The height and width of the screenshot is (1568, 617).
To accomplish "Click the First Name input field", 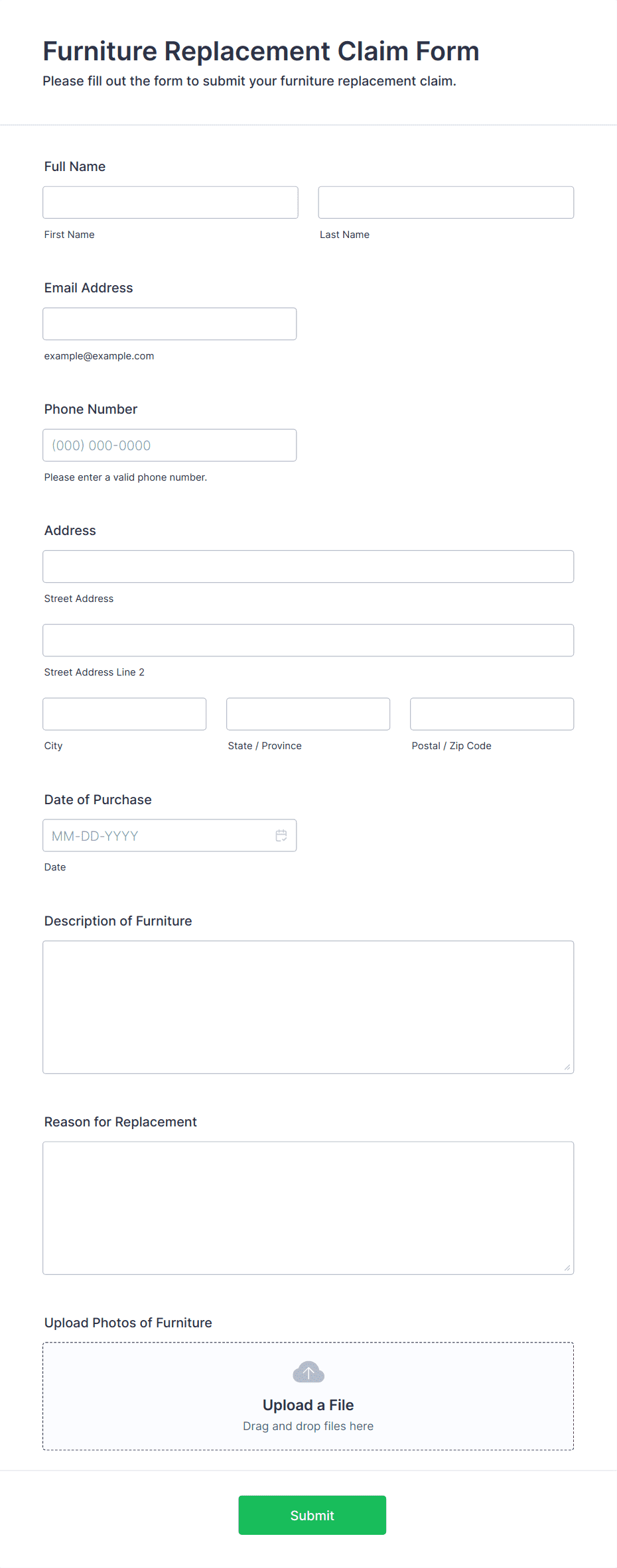I will [171, 202].
